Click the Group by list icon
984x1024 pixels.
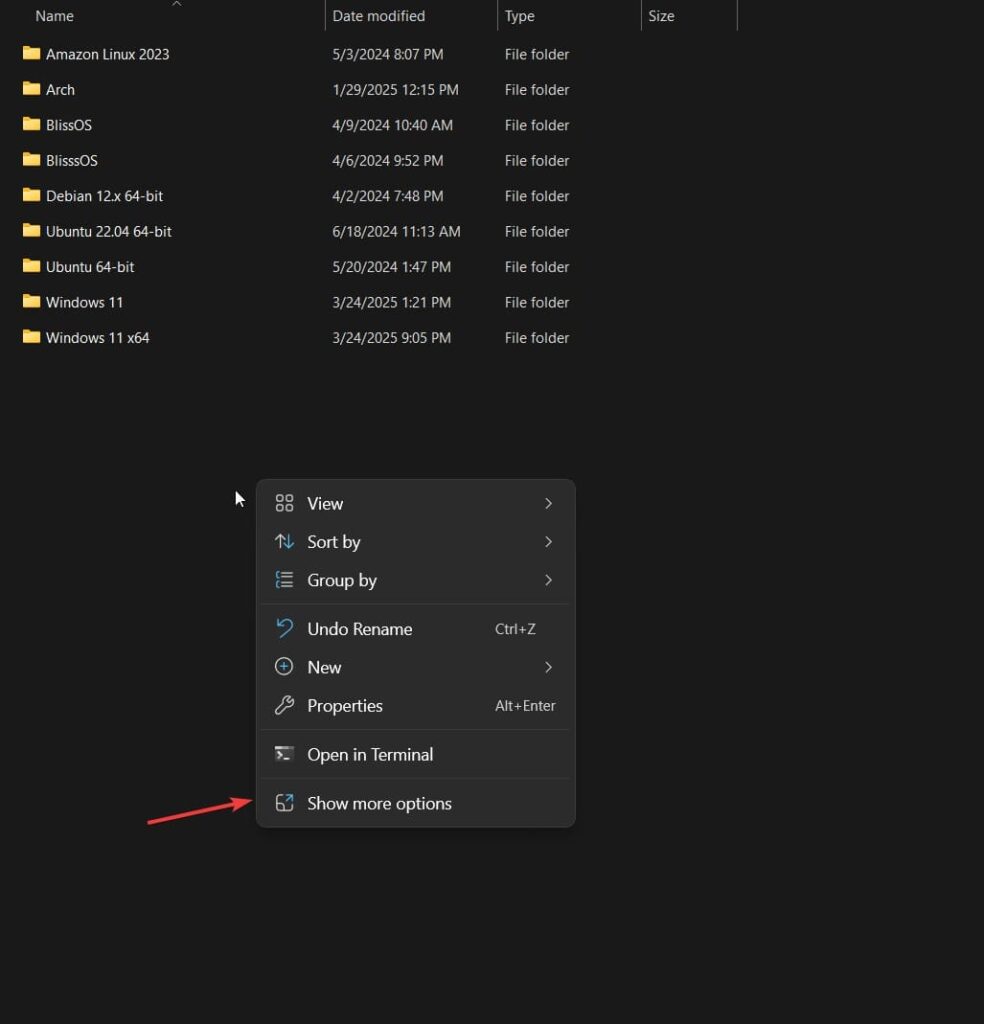click(285, 580)
